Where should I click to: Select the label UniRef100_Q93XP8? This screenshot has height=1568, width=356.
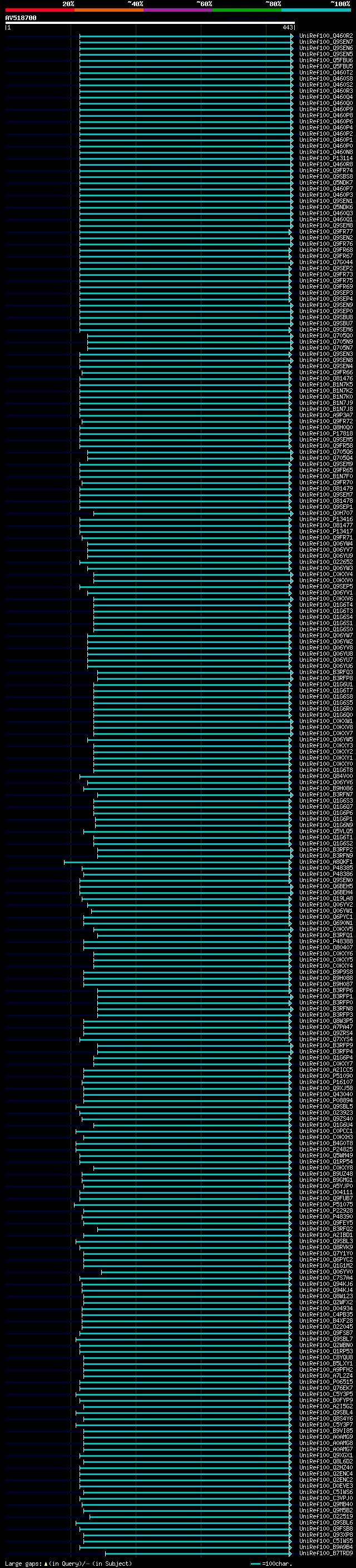click(325, 1535)
